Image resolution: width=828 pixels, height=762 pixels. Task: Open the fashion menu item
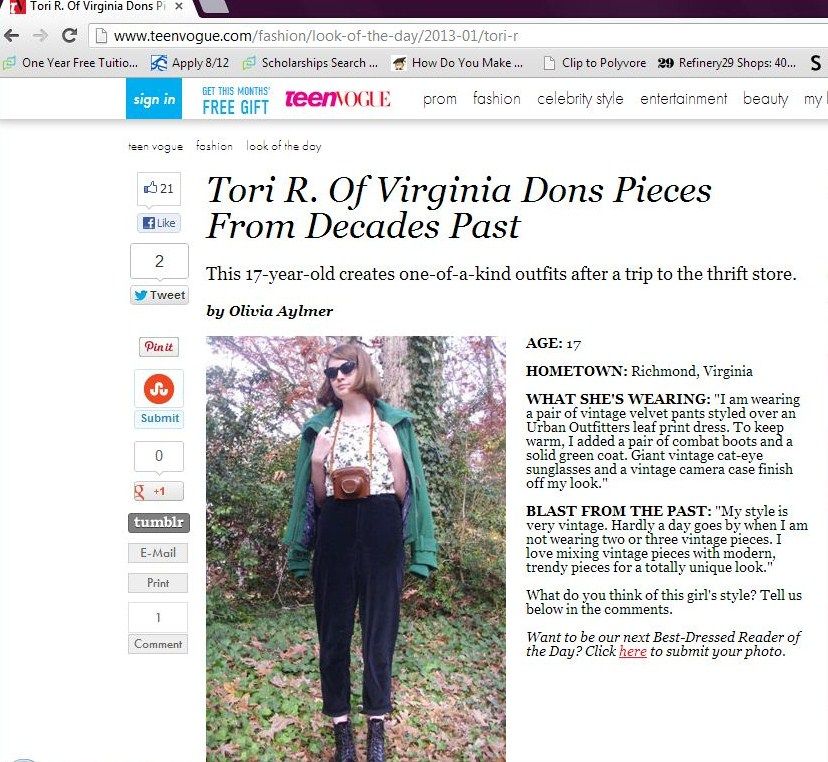[x=496, y=99]
